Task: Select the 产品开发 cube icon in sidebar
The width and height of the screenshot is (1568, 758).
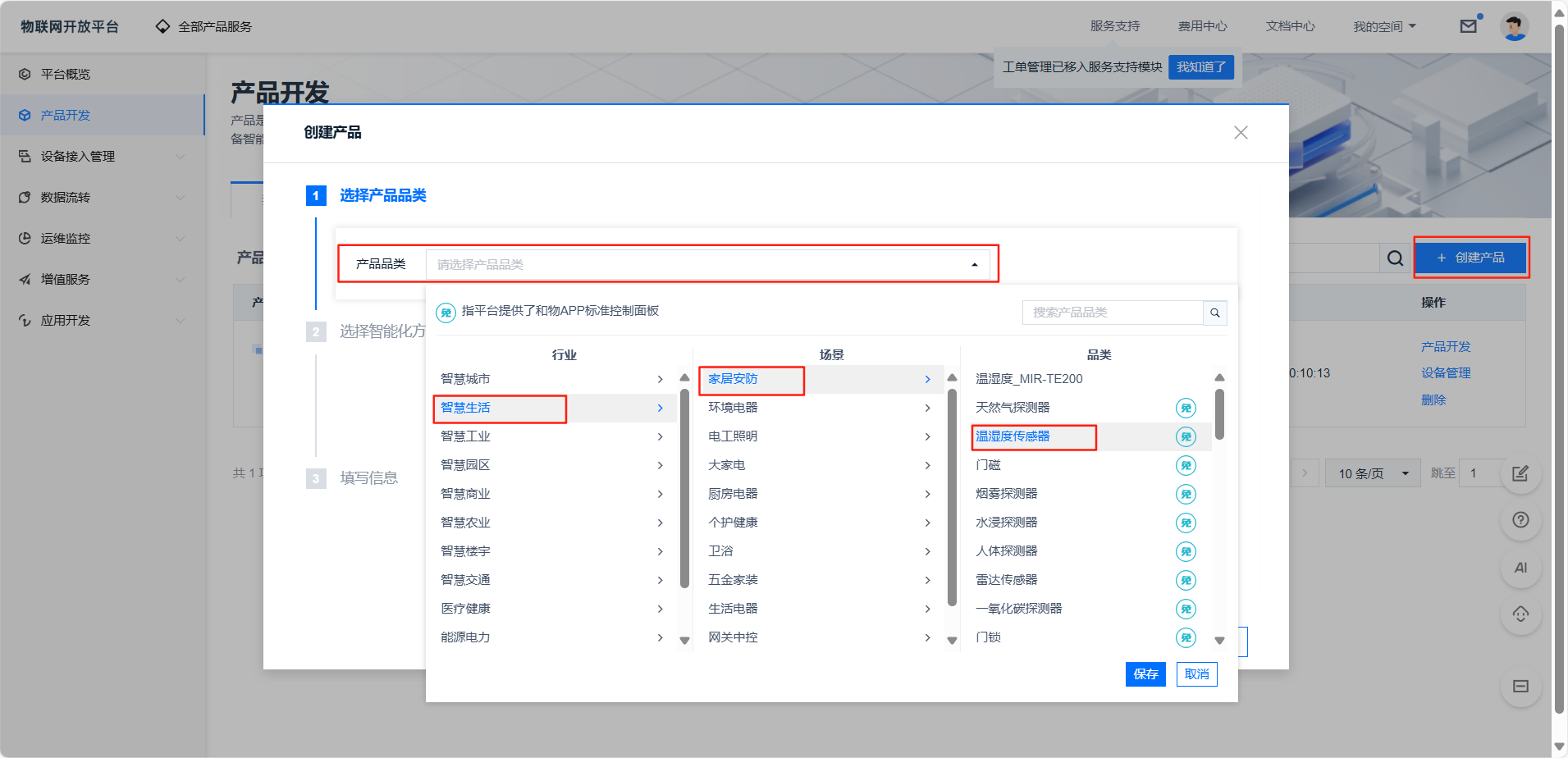Action: (x=24, y=115)
